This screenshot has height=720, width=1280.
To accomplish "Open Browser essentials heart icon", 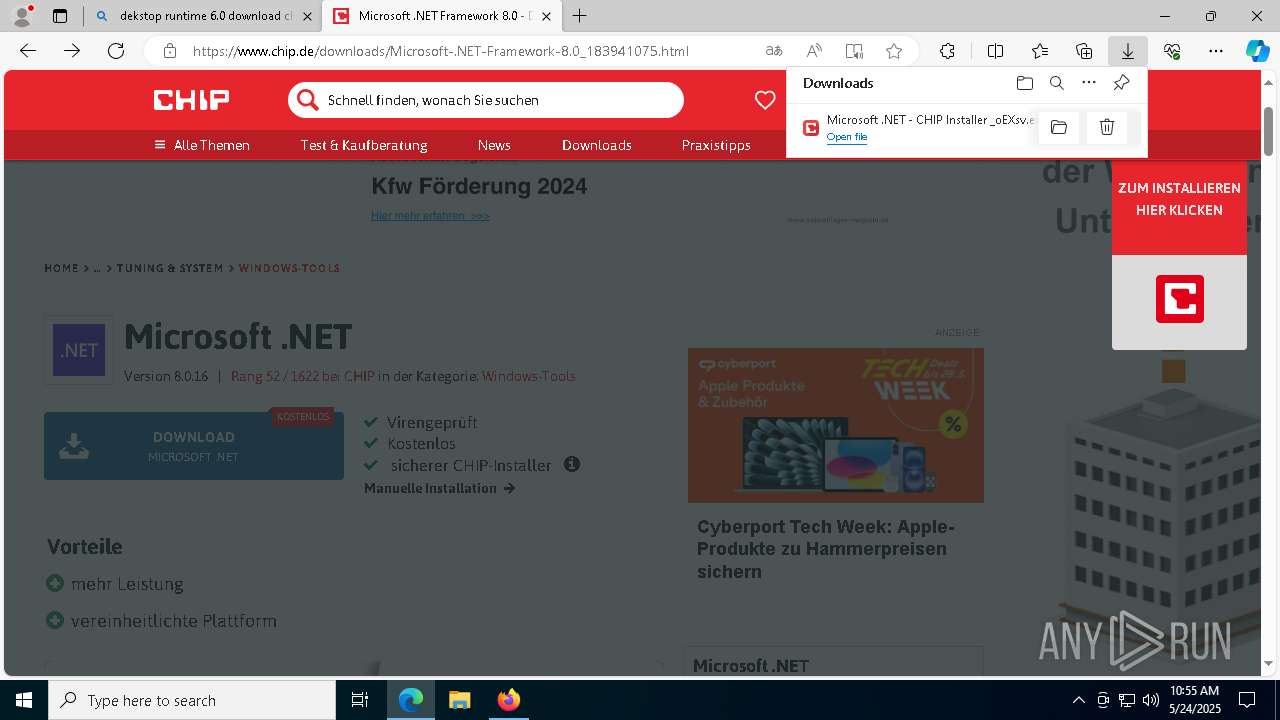I will [x=1172, y=51].
